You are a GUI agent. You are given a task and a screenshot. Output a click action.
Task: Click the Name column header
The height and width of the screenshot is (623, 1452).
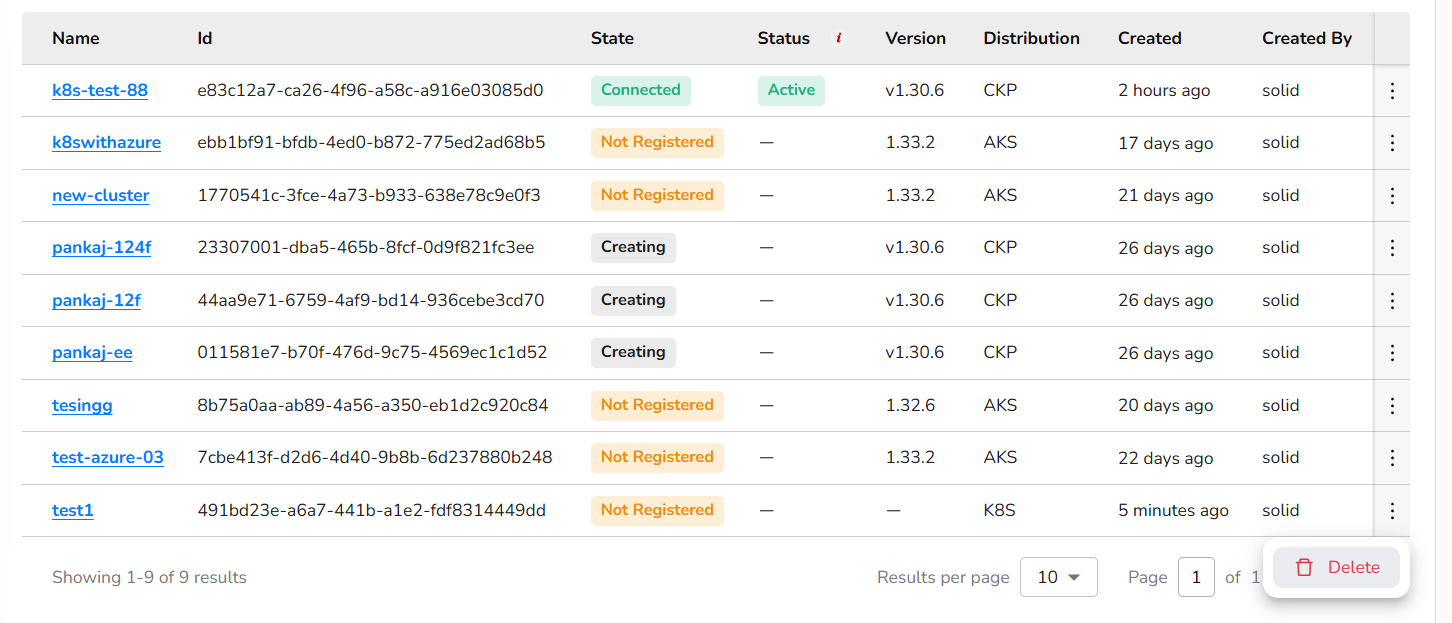click(76, 38)
